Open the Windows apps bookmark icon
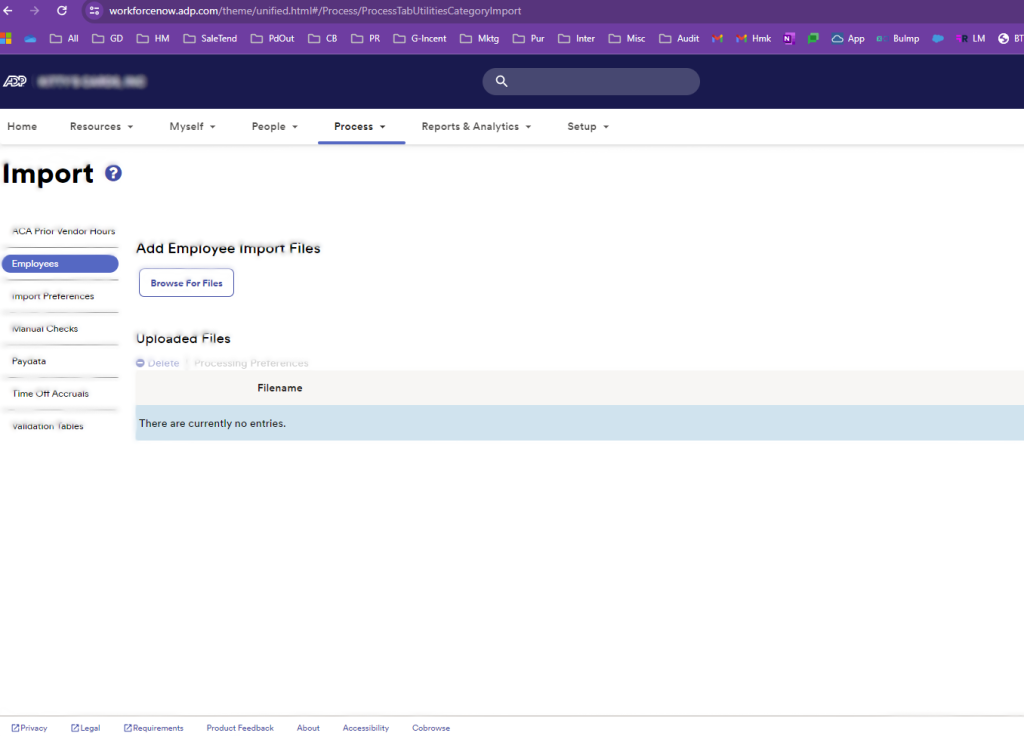Viewport: 1024px width, 736px height. coord(6,39)
